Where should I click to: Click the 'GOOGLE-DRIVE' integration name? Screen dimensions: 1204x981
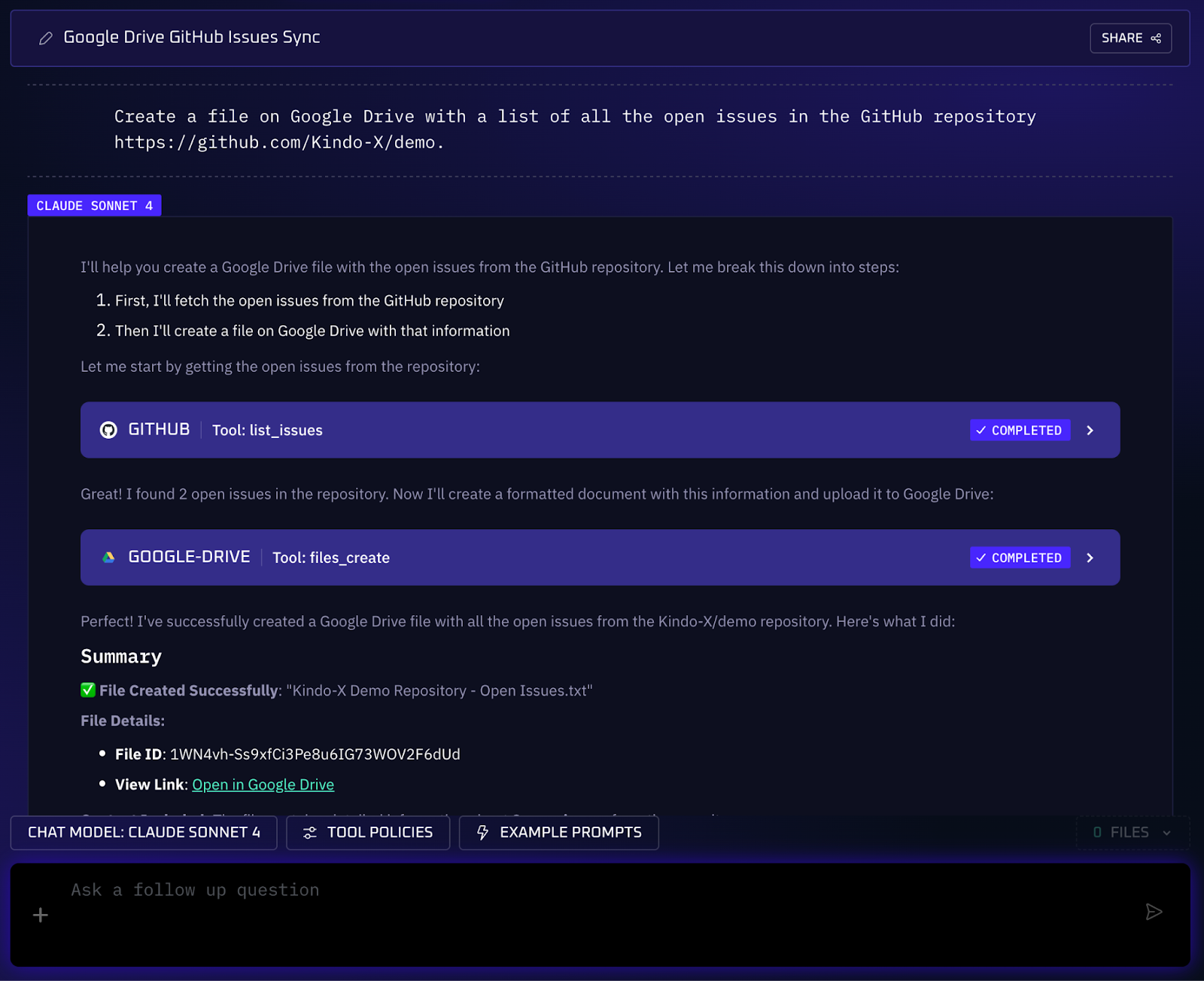(x=189, y=556)
